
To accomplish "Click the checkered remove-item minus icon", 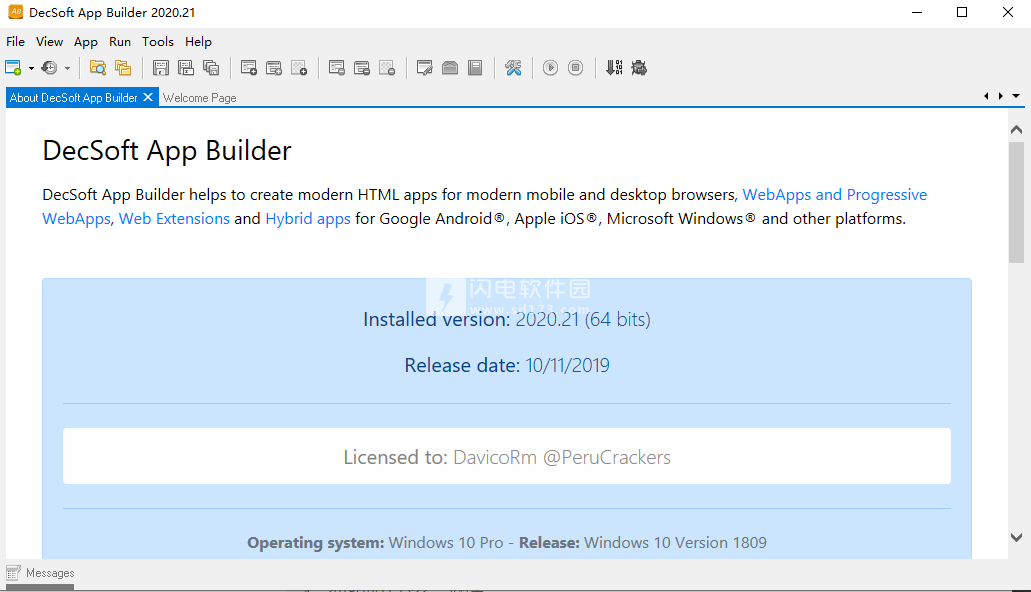I will click(387, 68).
